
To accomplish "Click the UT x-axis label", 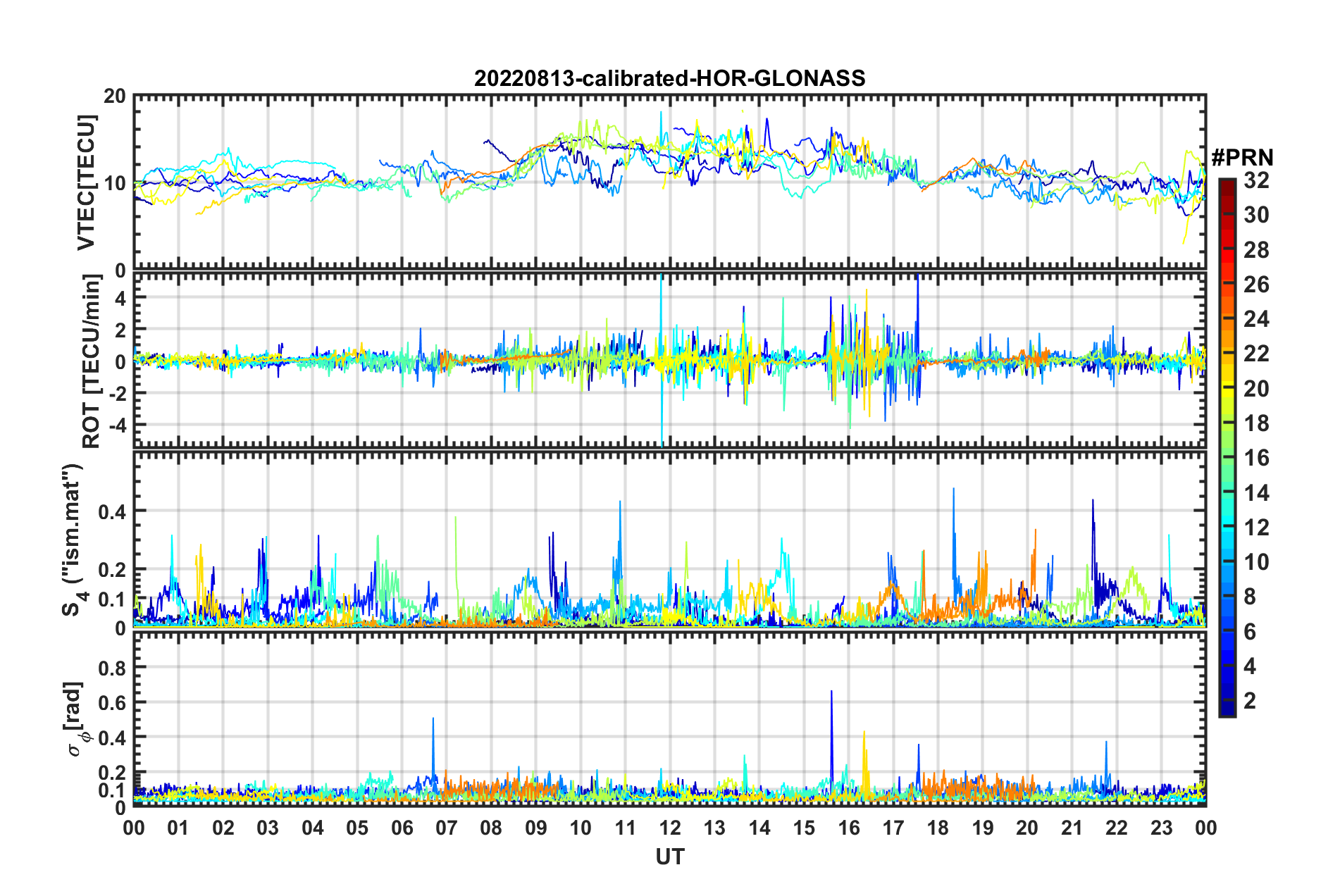I will click(x=669, y=856).
